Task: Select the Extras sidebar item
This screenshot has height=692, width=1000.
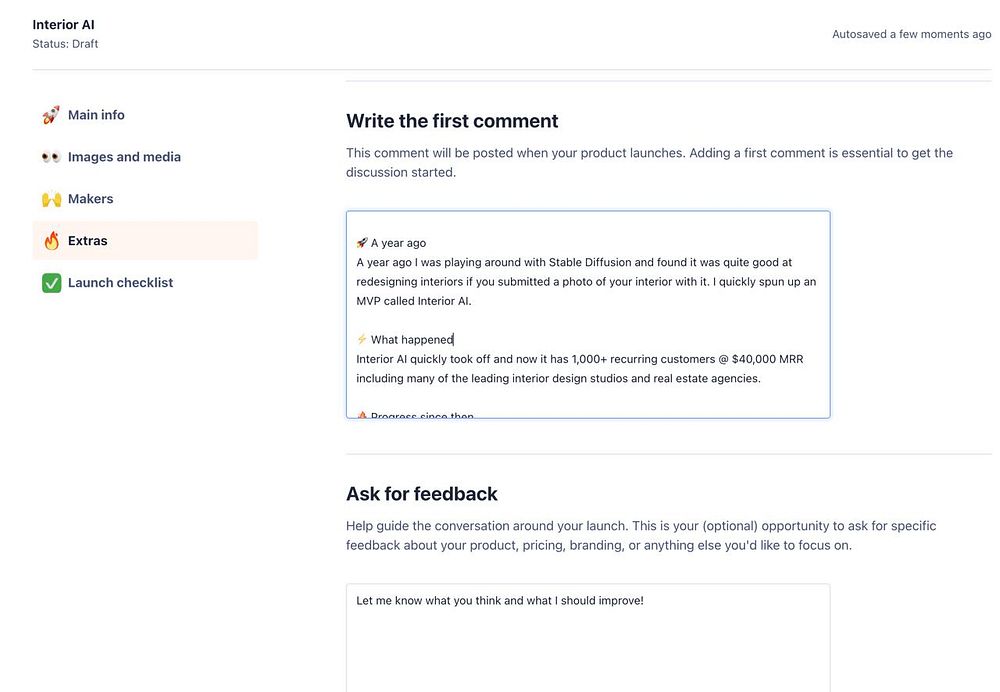Action: (88, 241)
